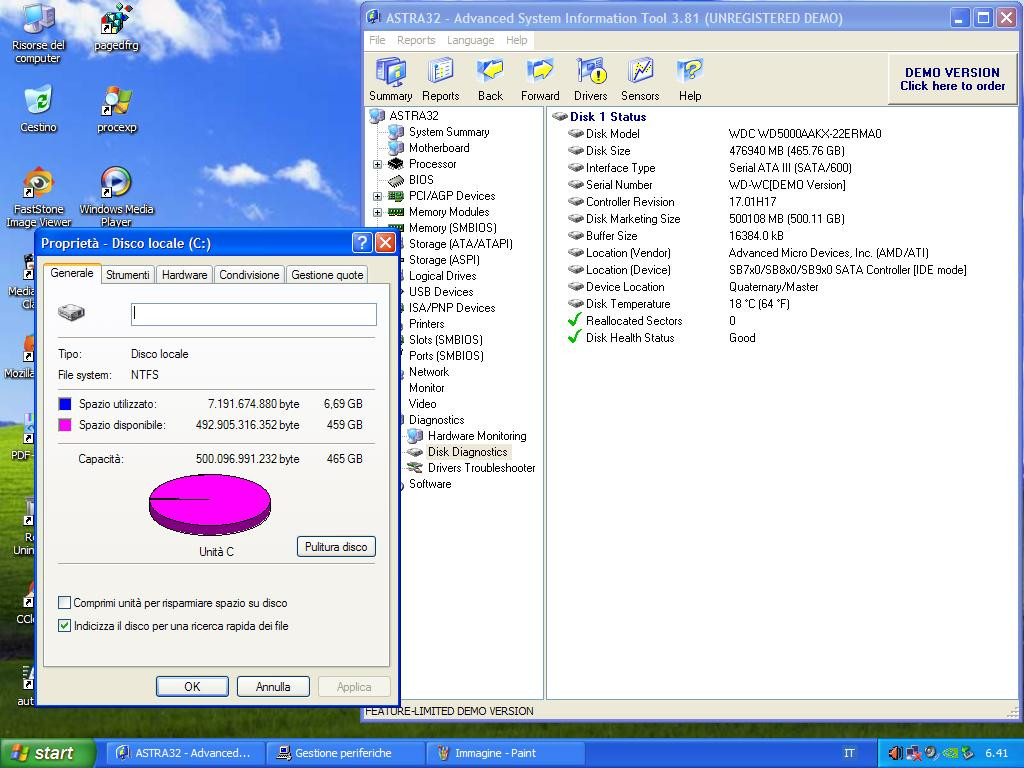The image size is (1024, 768).
Task: Click the Help toolbar icon
Action: 690,73
